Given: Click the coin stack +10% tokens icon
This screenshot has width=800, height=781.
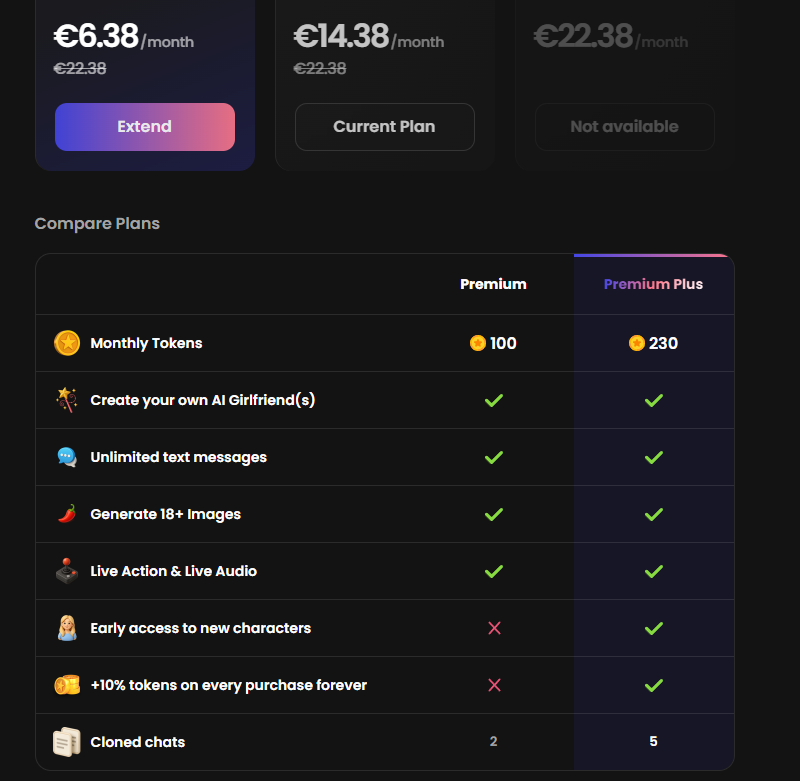Looking at the screenshot, I should click(x=67, y=685).
